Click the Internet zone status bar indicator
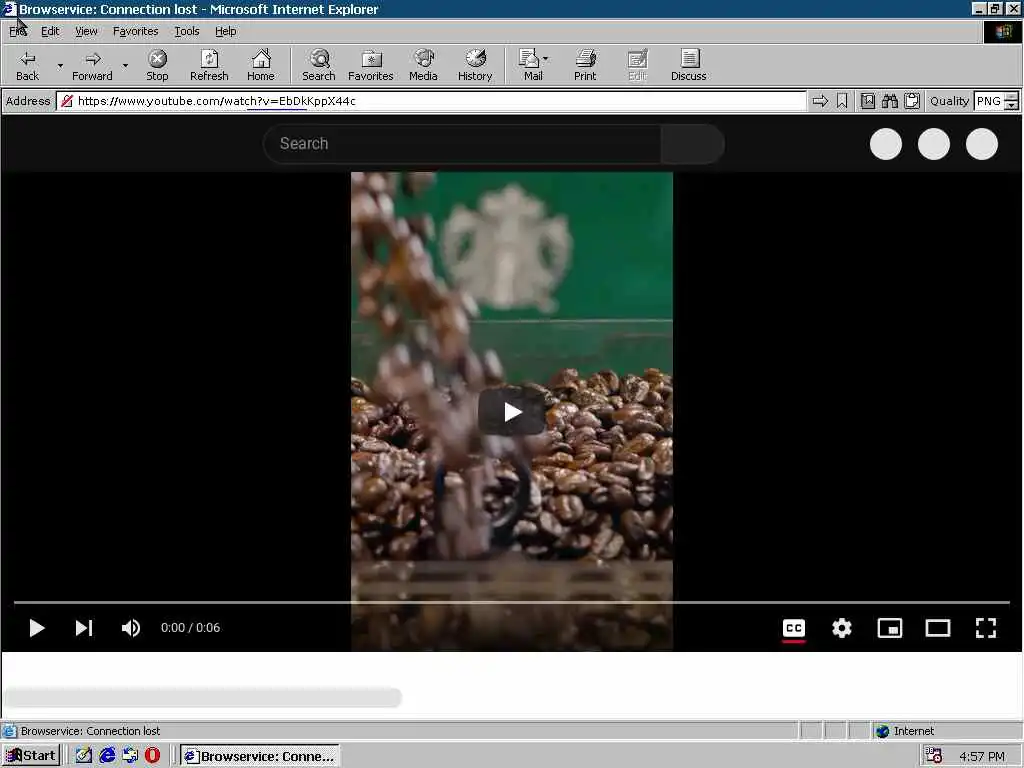The width and height of the screenshot is (1024, 768). 905,731
